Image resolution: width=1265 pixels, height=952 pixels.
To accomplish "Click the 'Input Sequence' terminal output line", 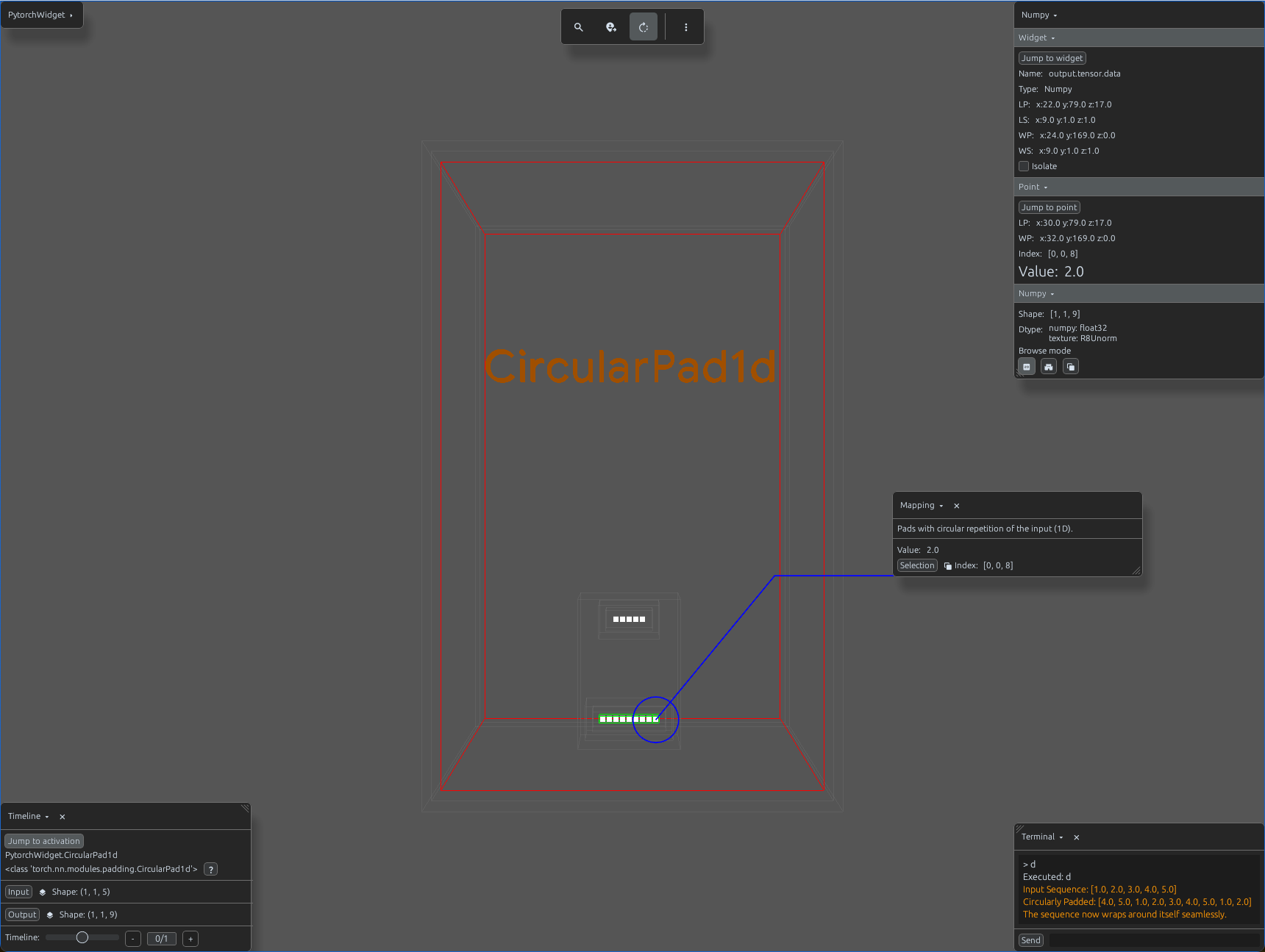I will tap(1100, 890).
